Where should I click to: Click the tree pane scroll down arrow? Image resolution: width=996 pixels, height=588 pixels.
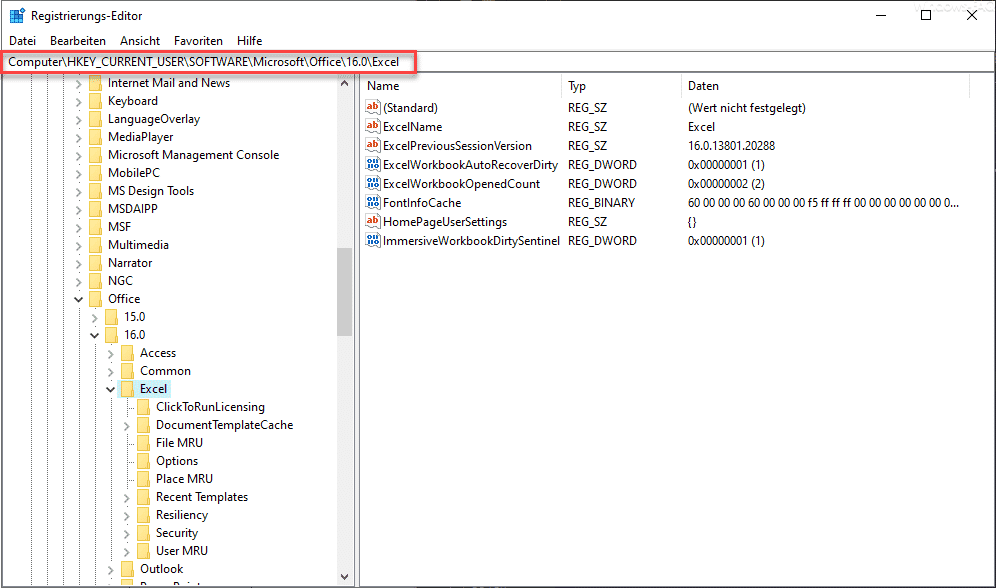point(344,577)
